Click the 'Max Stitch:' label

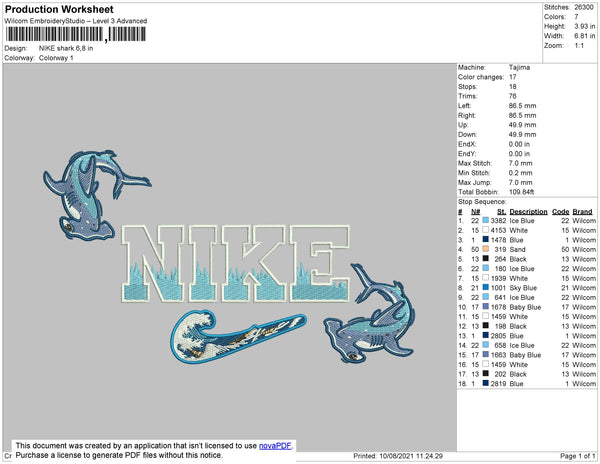[474, 163]
